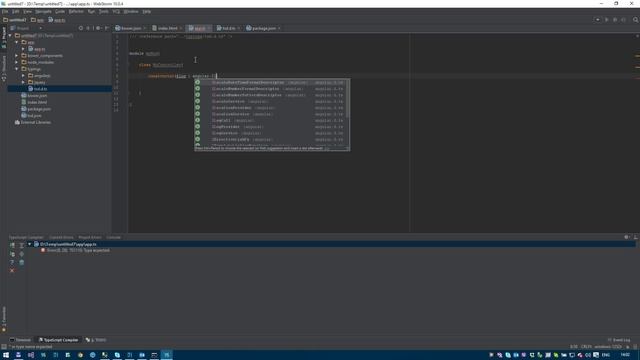Toggle TypeScript Compiler tool window button
The width and height of the screenshot is (640, 360).
pos(58,340)
